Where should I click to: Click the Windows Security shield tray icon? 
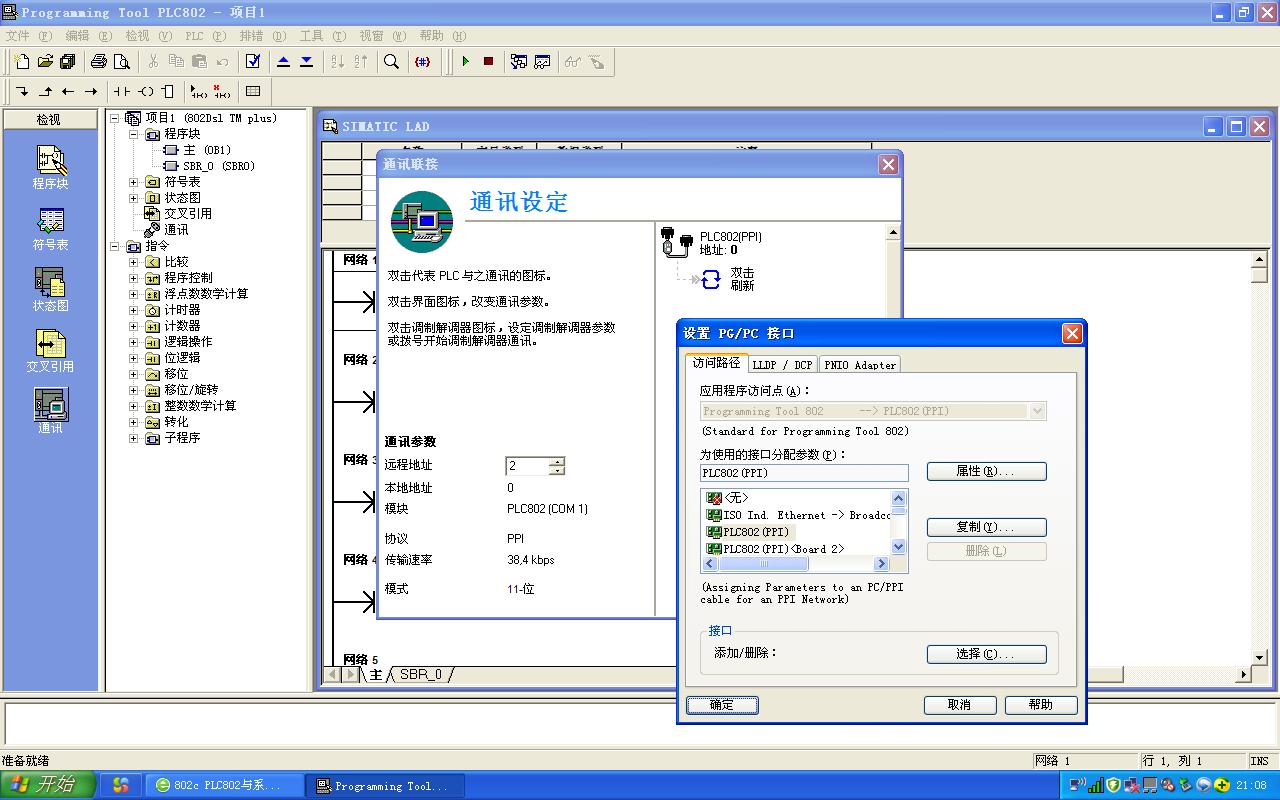[x=1112, y=785]
